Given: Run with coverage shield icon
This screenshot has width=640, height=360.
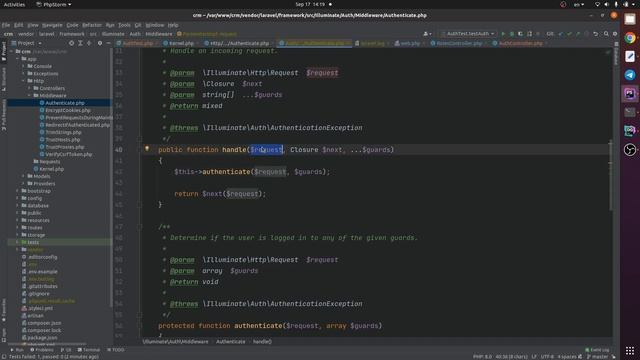Looking at the screenshot, I should (x=520, y=34).
